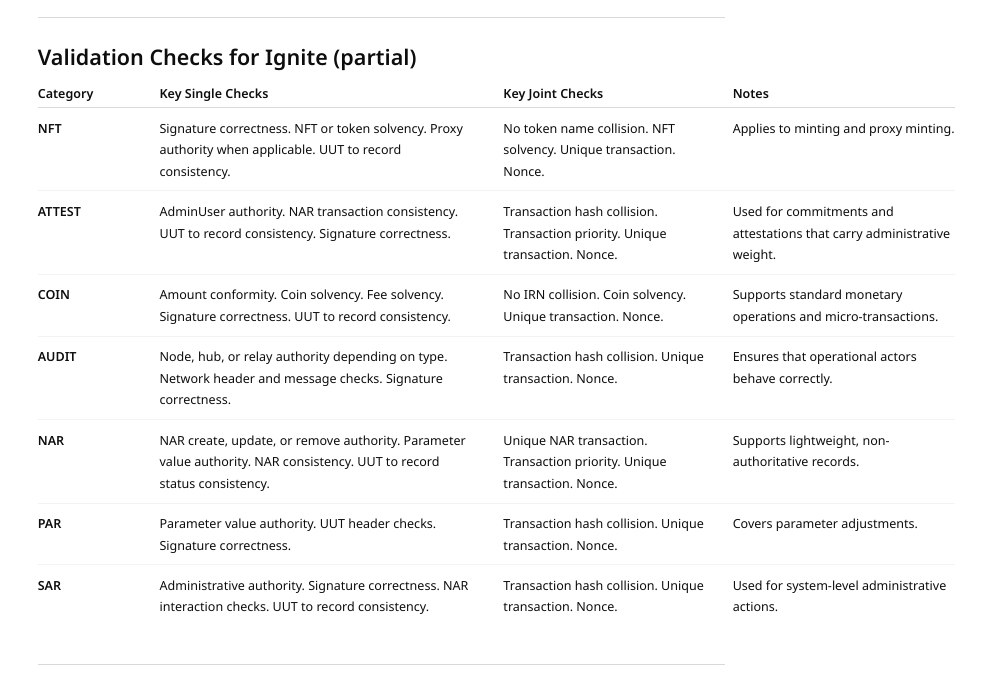
Task: Select the ATTEST category row label
Action: coord(59,212)
